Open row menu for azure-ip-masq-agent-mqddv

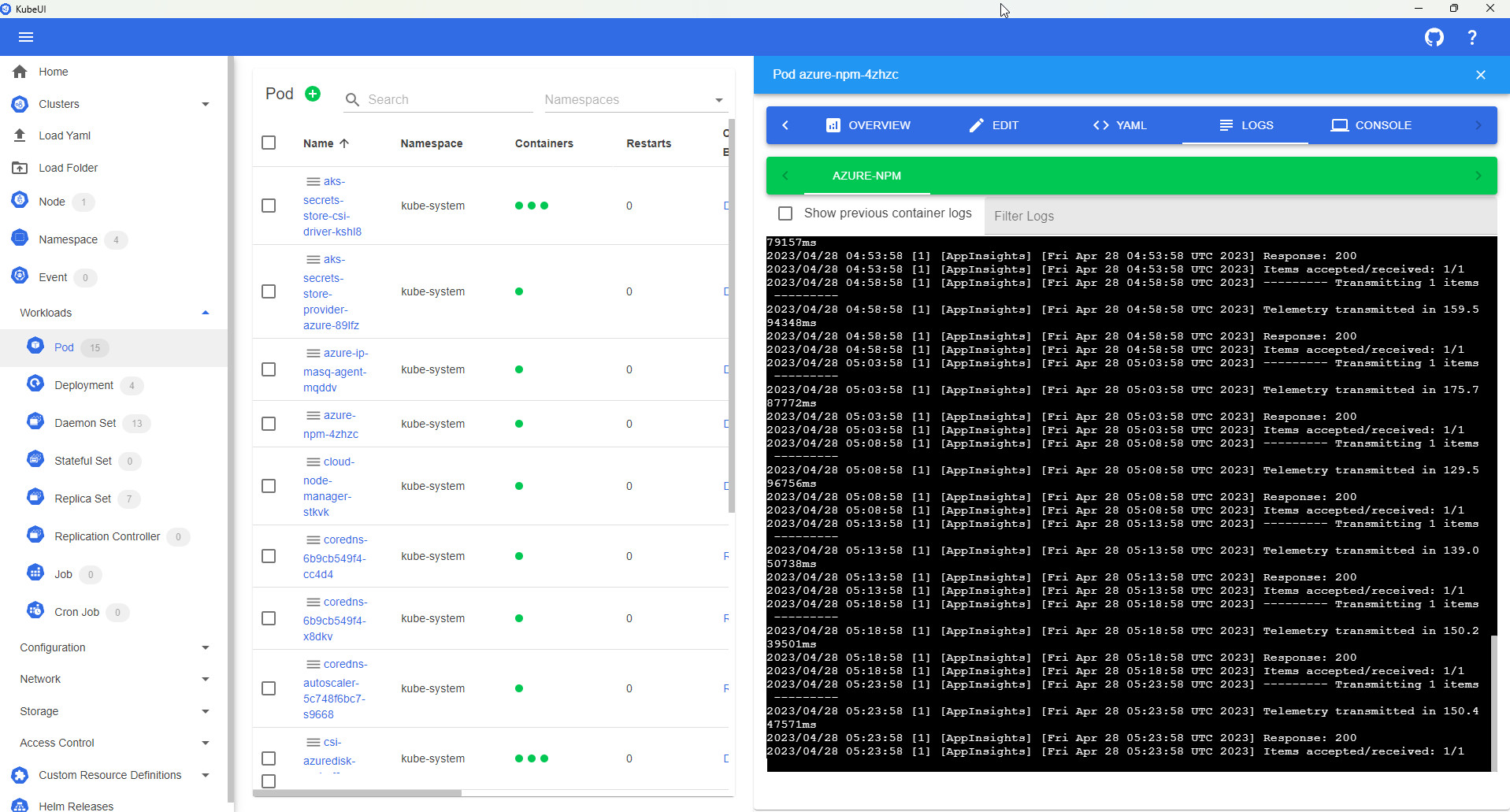(313, 354)
